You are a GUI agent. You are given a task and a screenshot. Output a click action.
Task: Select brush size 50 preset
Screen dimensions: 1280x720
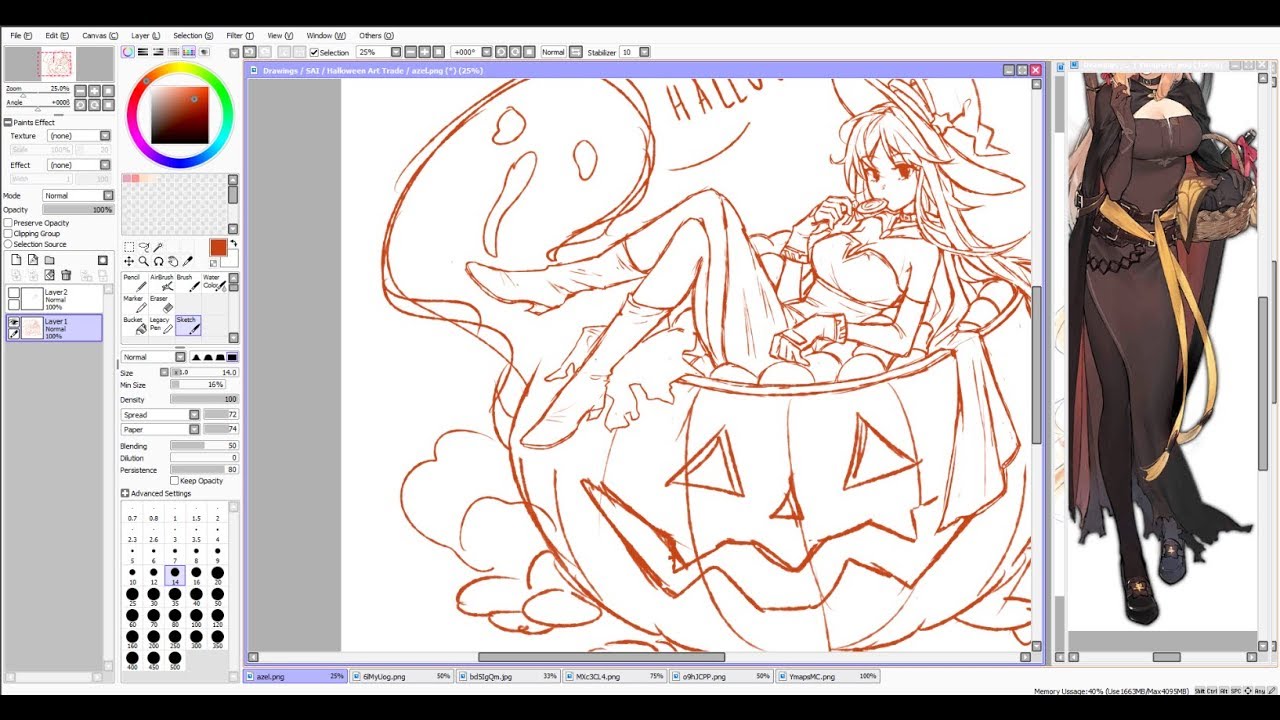tap(217, 597)
